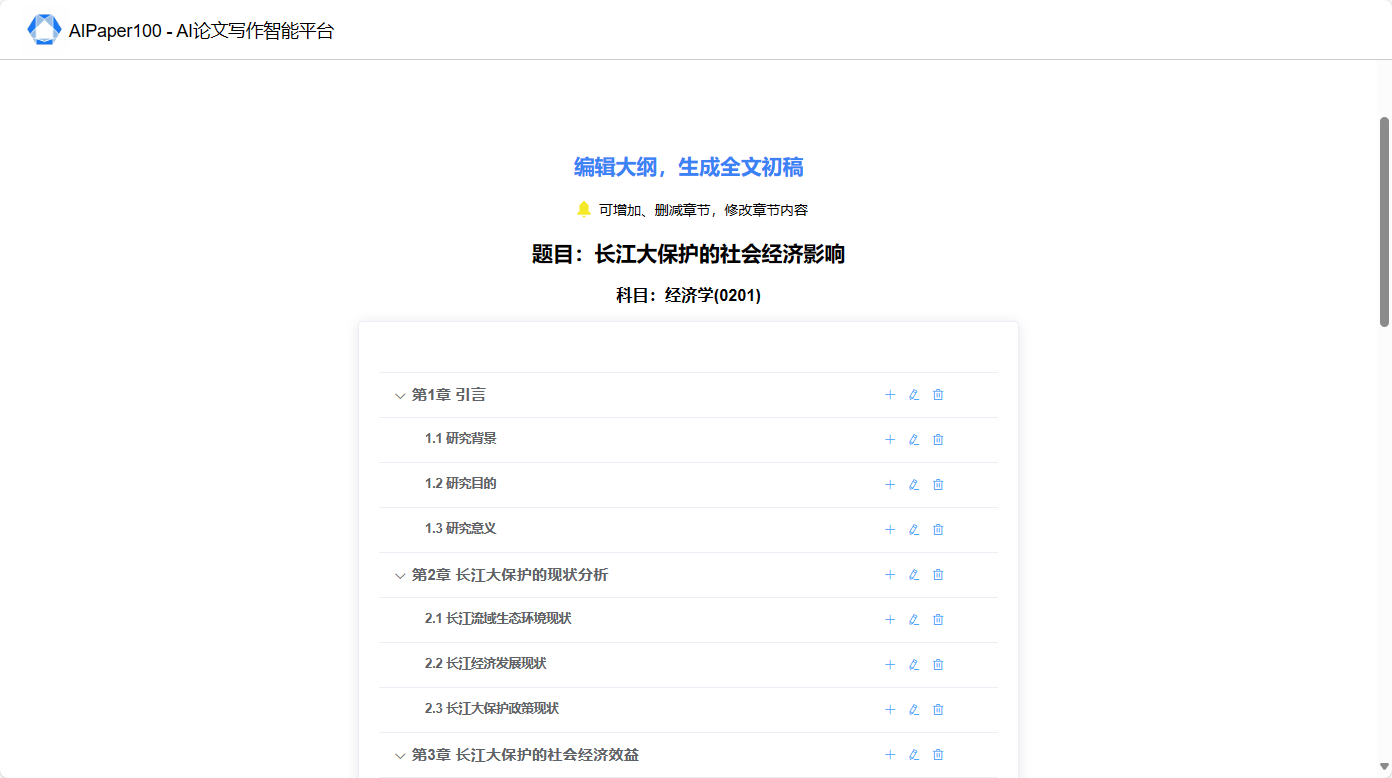Select the 第1章 引言 chapter row text
Image resolution: width=1392 pixels, height=778 pixels.
[x=449, y=395]
